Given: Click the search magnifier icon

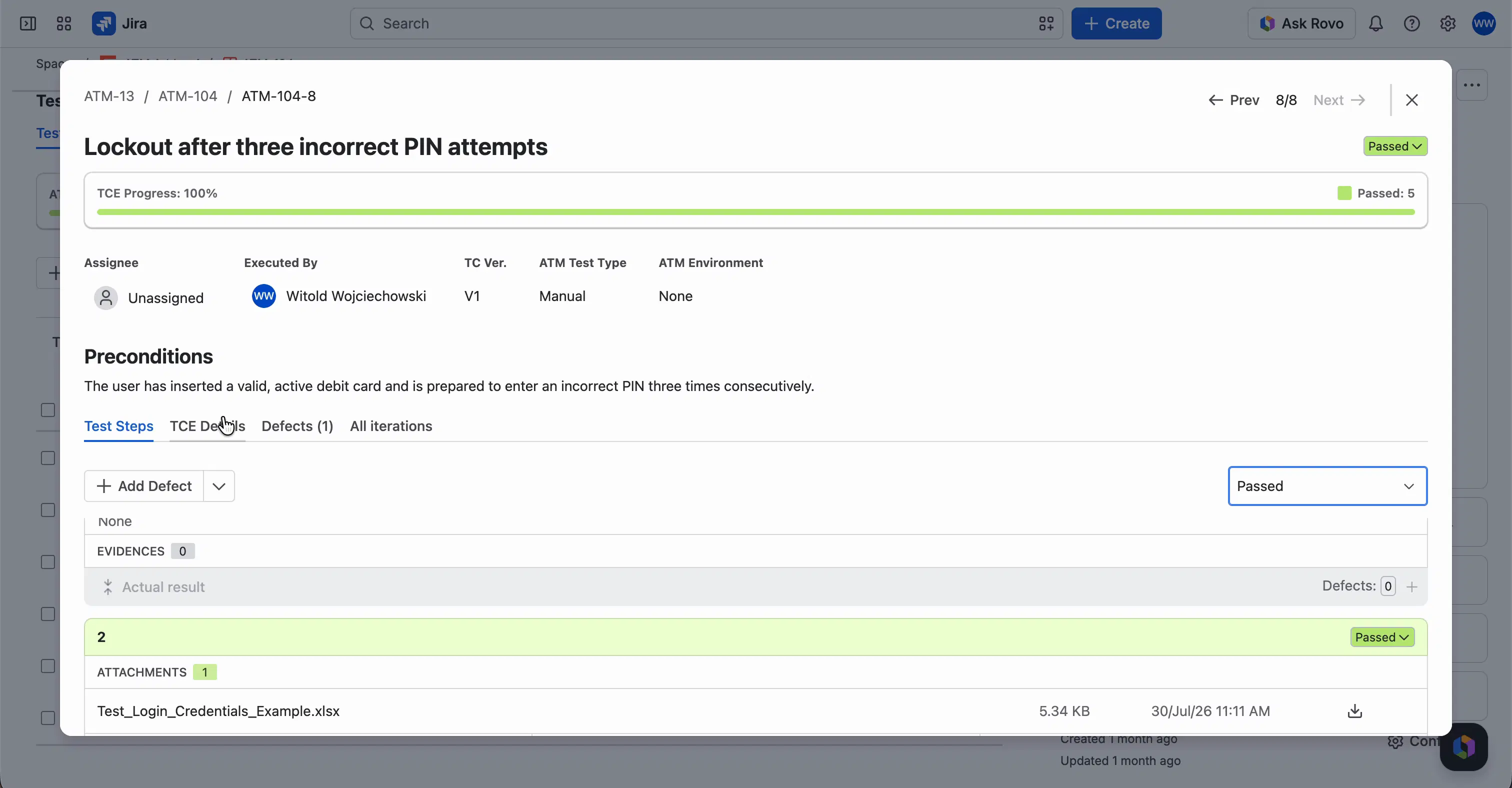Looking at the screenshot, I should tap(367, 23).
